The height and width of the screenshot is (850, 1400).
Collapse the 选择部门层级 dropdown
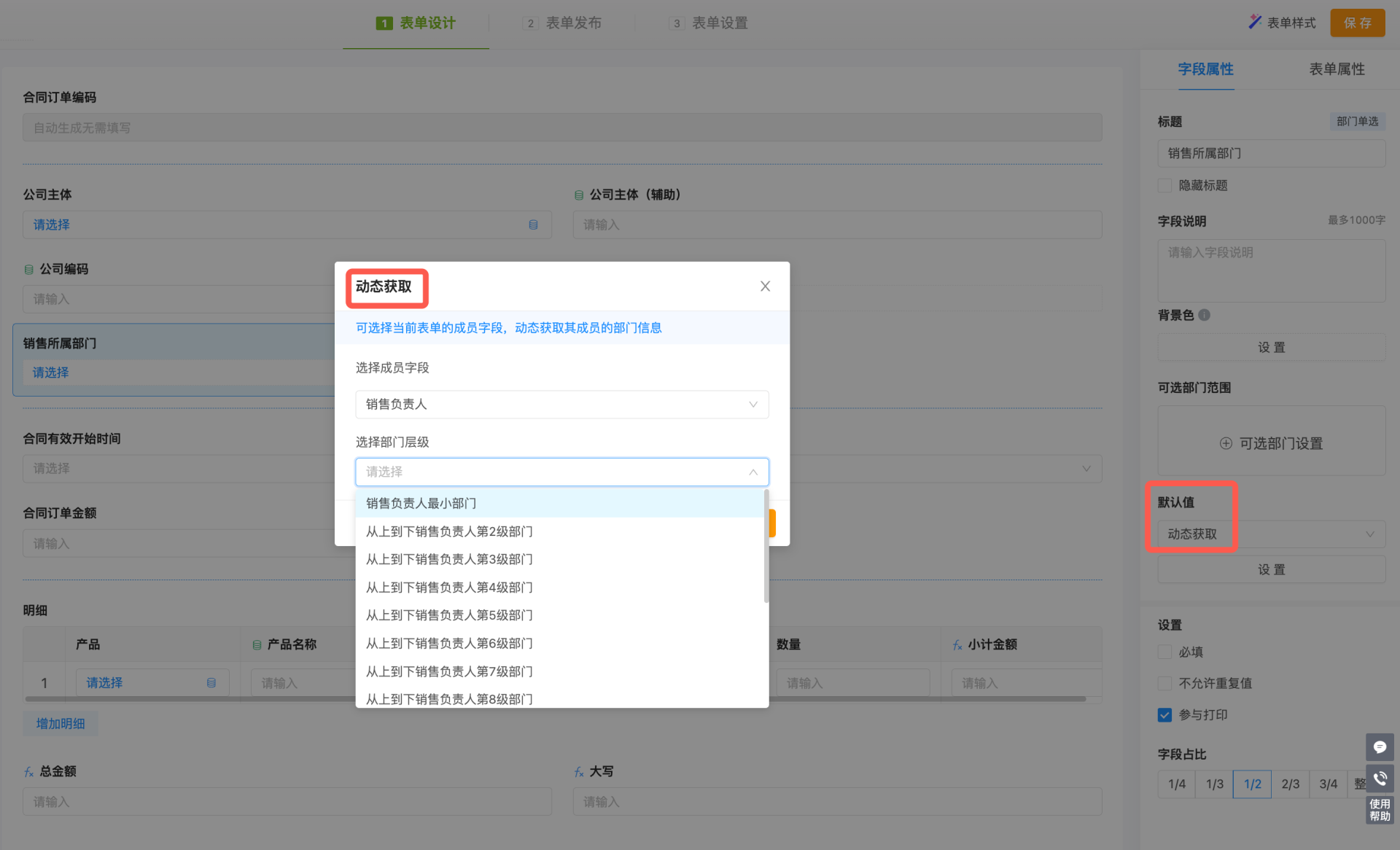(x=752, y=472)
